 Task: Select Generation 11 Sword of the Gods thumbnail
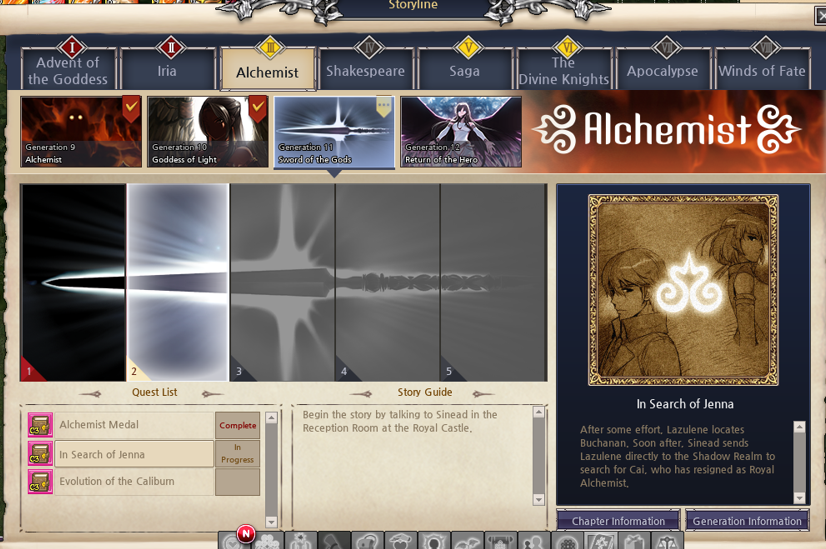point(334,132)
